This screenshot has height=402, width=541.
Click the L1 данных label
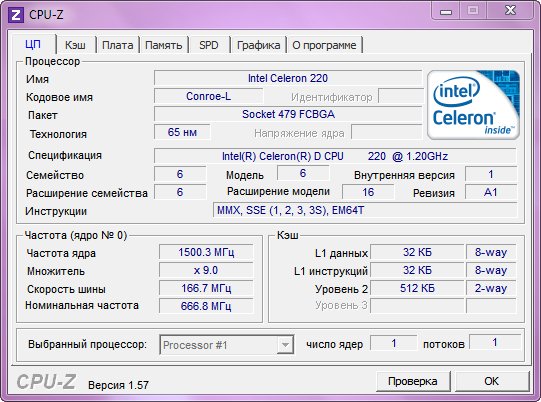coord(341,254)
